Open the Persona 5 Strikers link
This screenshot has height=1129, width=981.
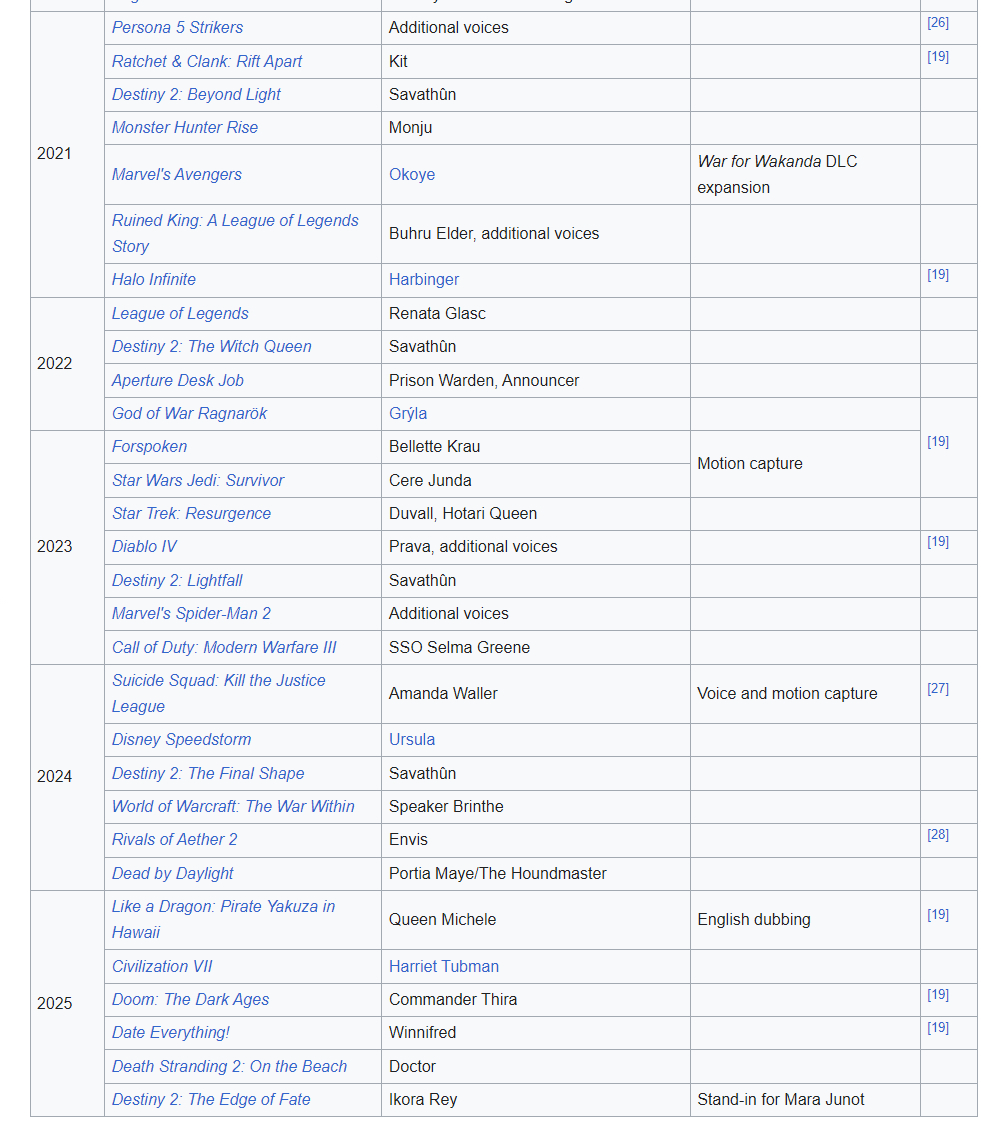click(177, 27)
